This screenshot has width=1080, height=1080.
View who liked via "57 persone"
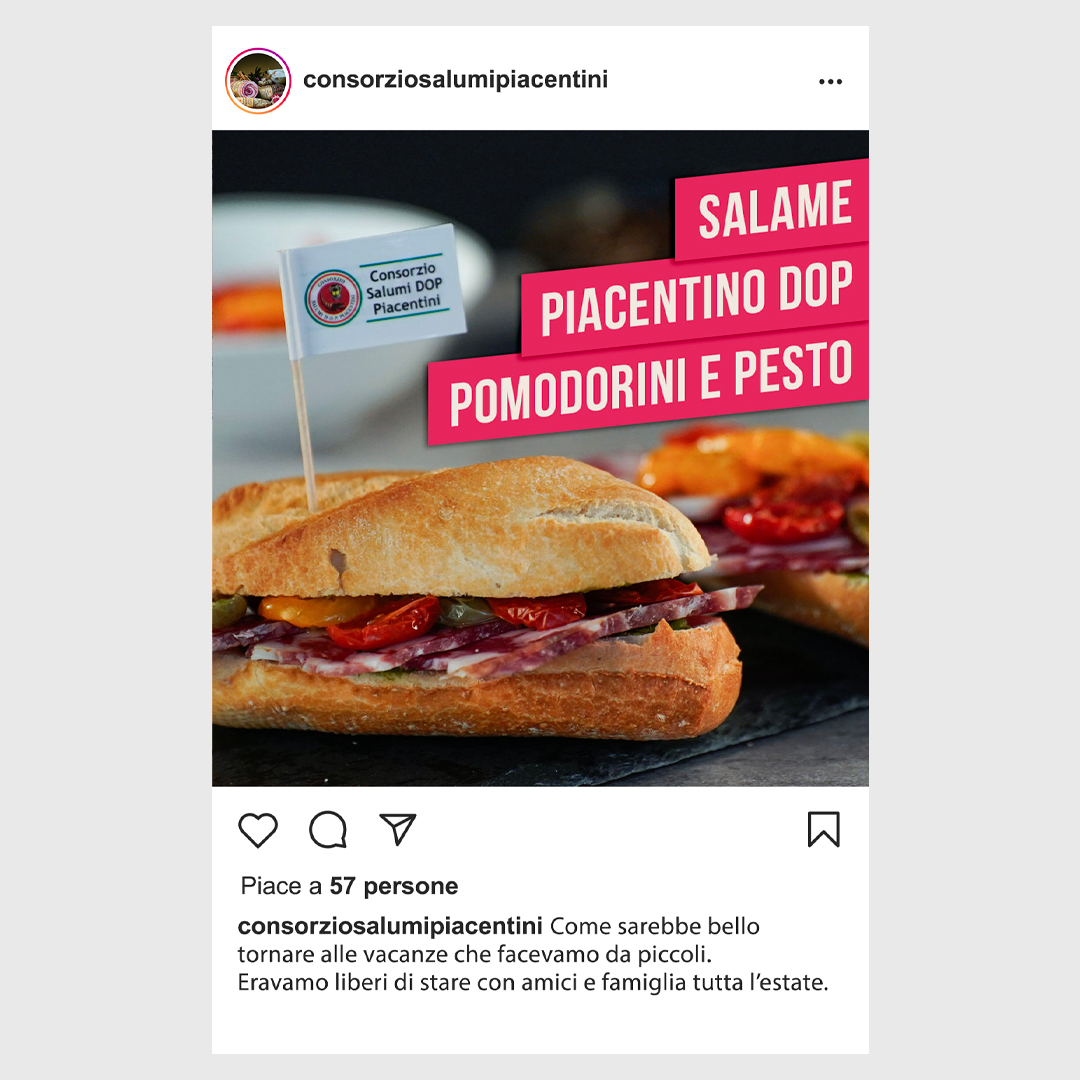[394, 886]
